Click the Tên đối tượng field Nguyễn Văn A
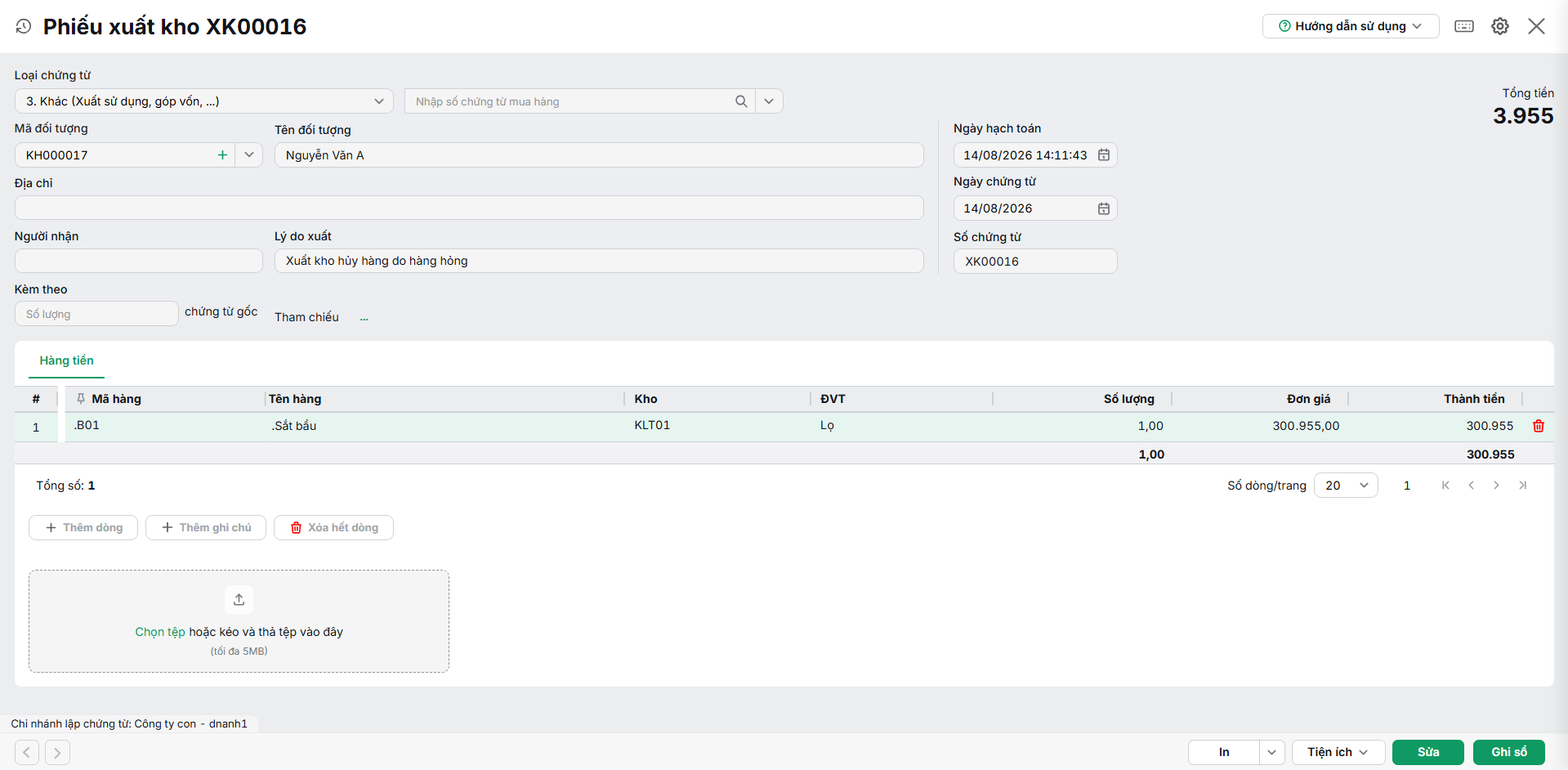This screenshot has width=1568, height=770. point(599,155)
